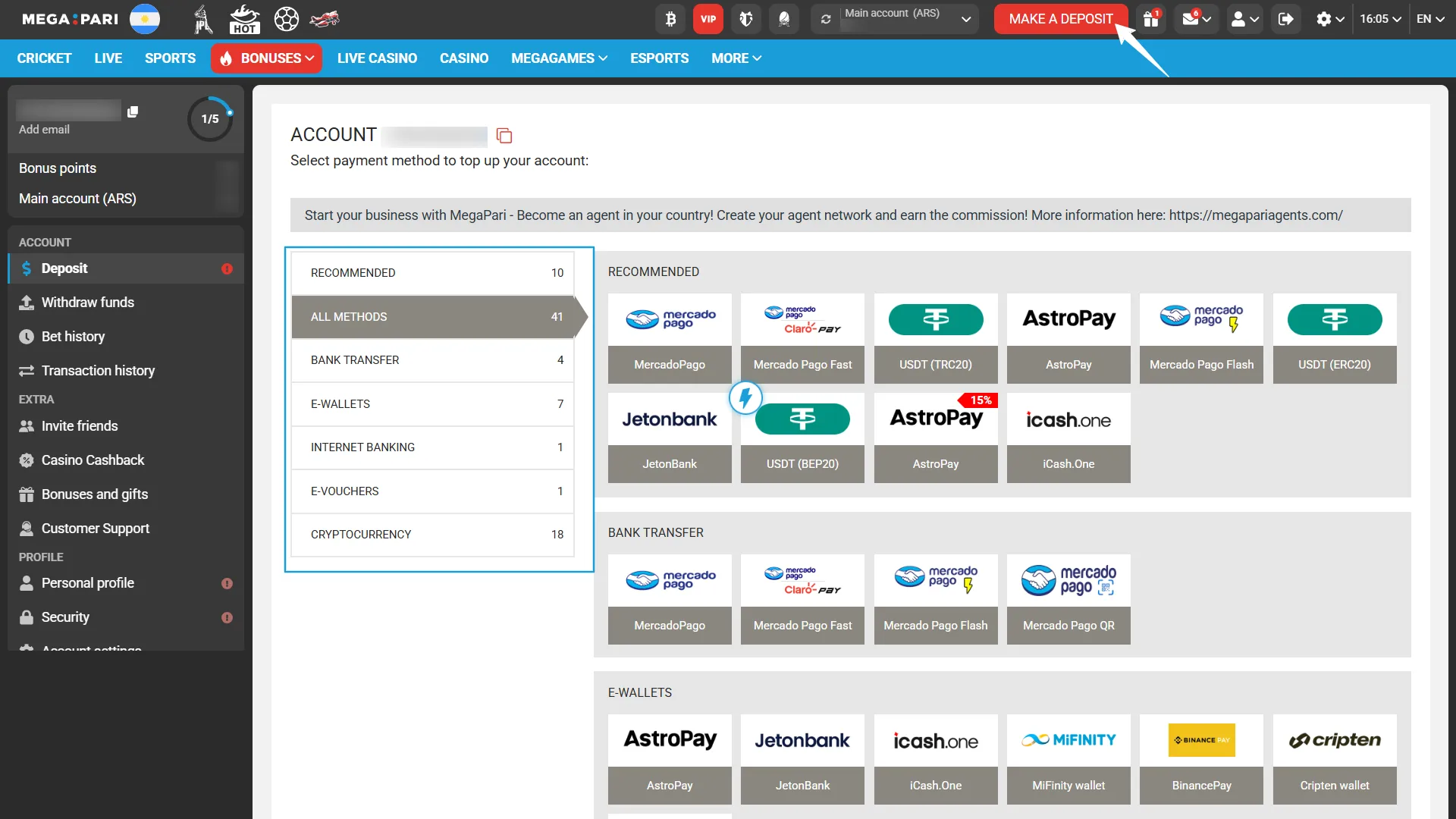This screenshot has height=819, width=1456.
Task: Open the gift box icon in header
Action: pyautogui.click(x=1151, y=19)
